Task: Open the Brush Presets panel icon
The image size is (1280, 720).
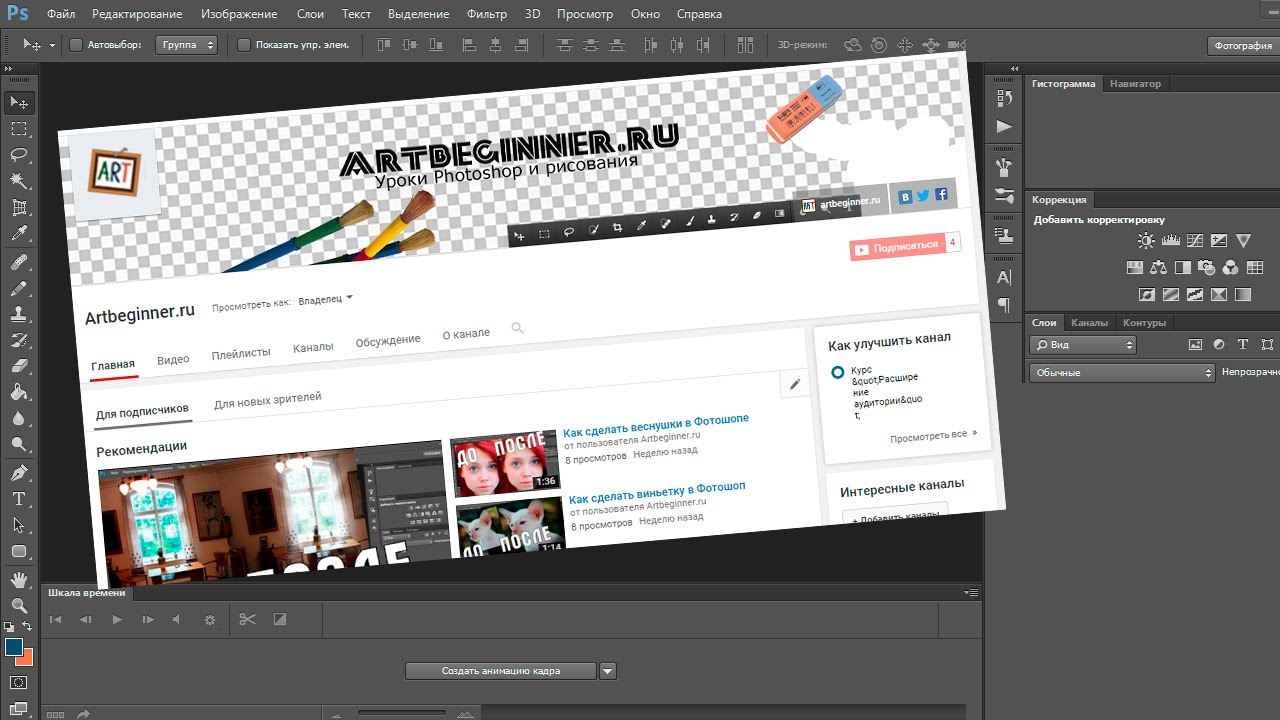Action: 1004,195
